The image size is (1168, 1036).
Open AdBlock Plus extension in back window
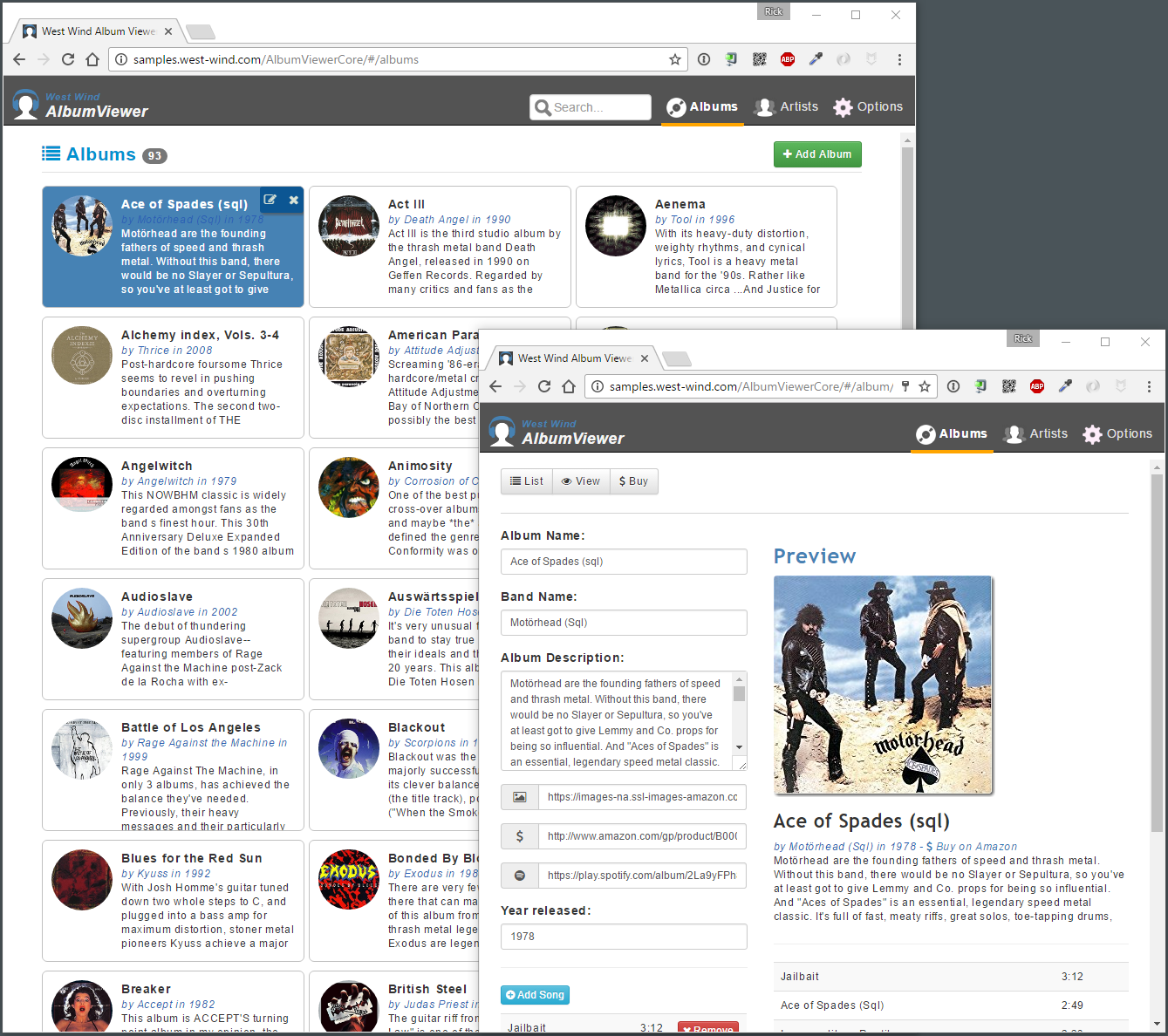point(788,59)
